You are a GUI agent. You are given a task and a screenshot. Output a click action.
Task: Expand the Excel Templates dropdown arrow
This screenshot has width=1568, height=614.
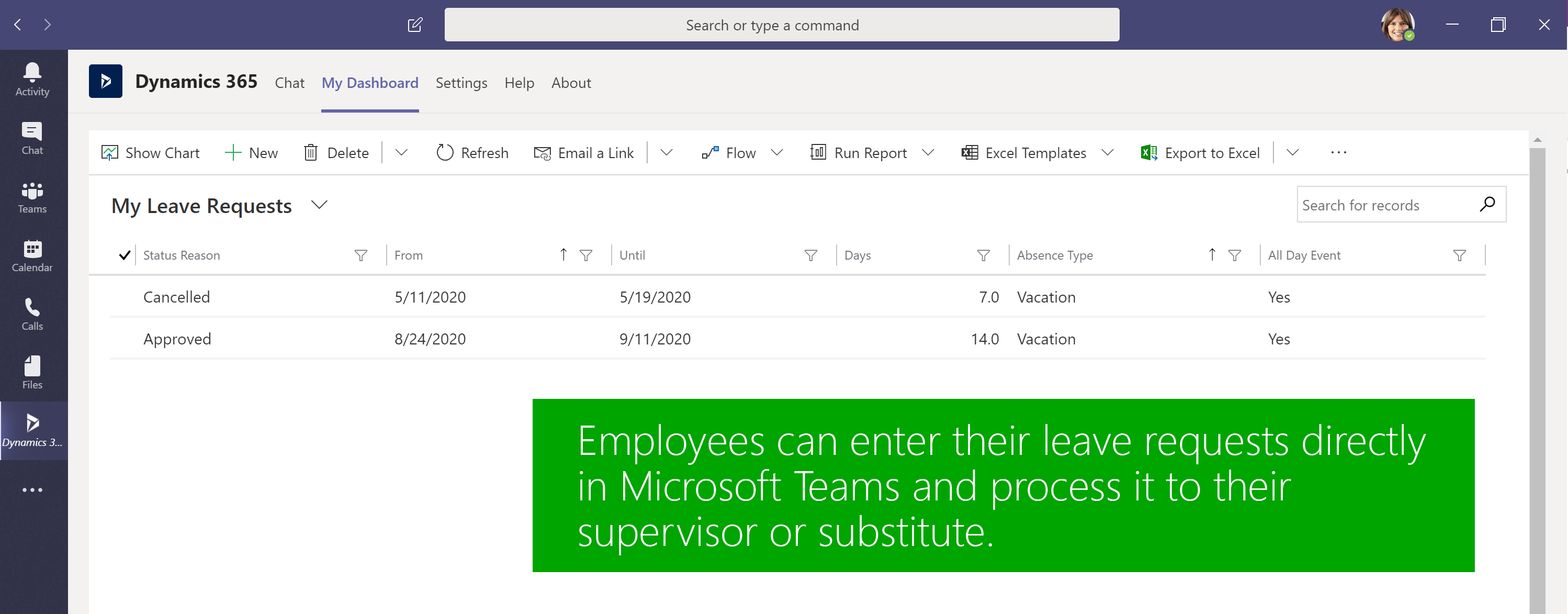(x=1108, y=152)
